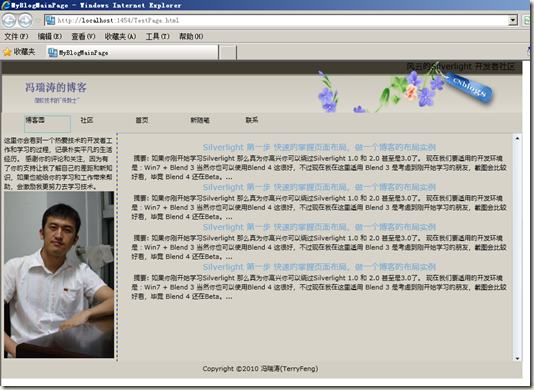Viewport: 534px width, 390px height.
Task: Open the 文件(F) menu
Action: [16, 36]
